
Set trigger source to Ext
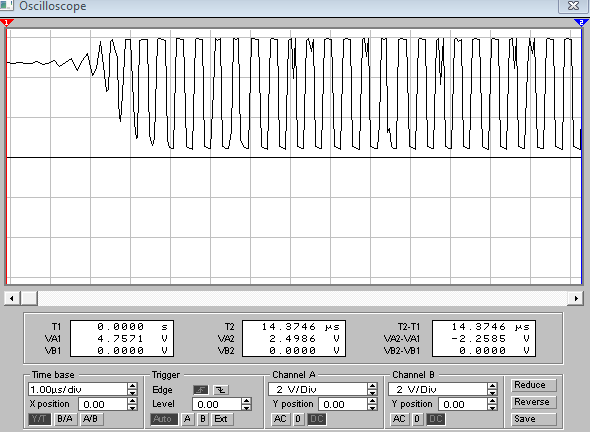[x=221, y=419]
